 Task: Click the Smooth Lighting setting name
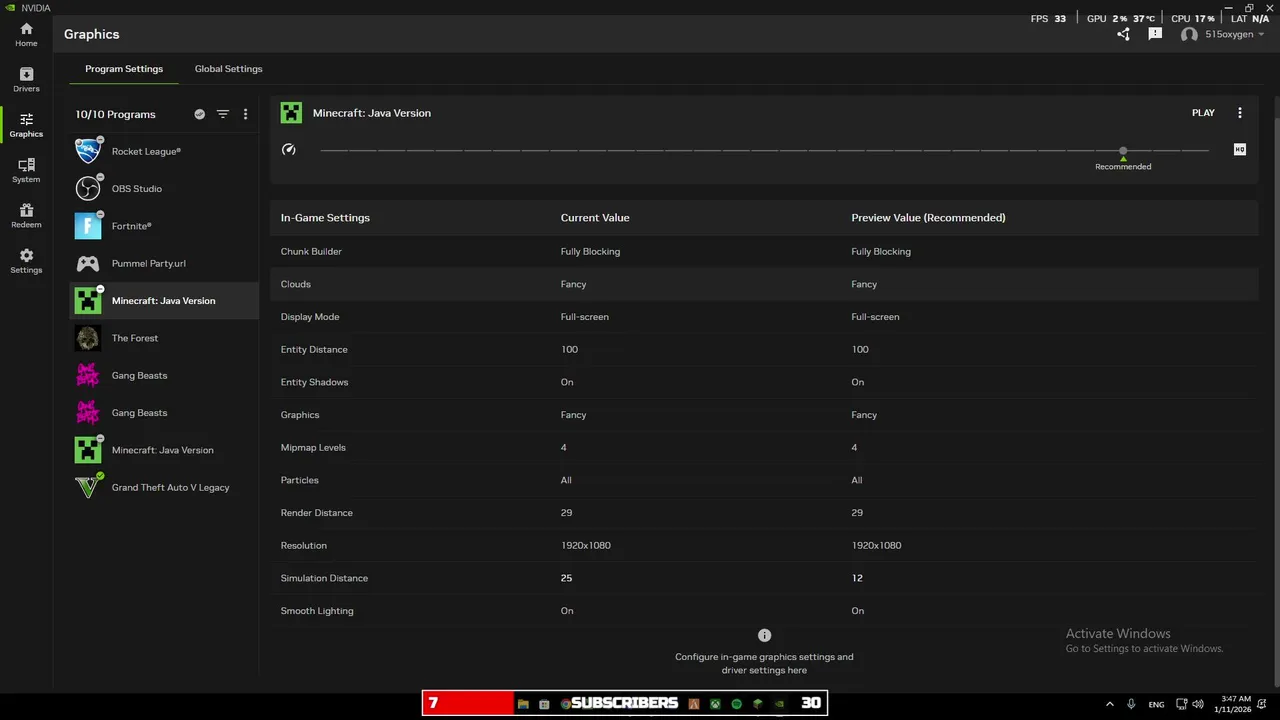click(317, 611)
